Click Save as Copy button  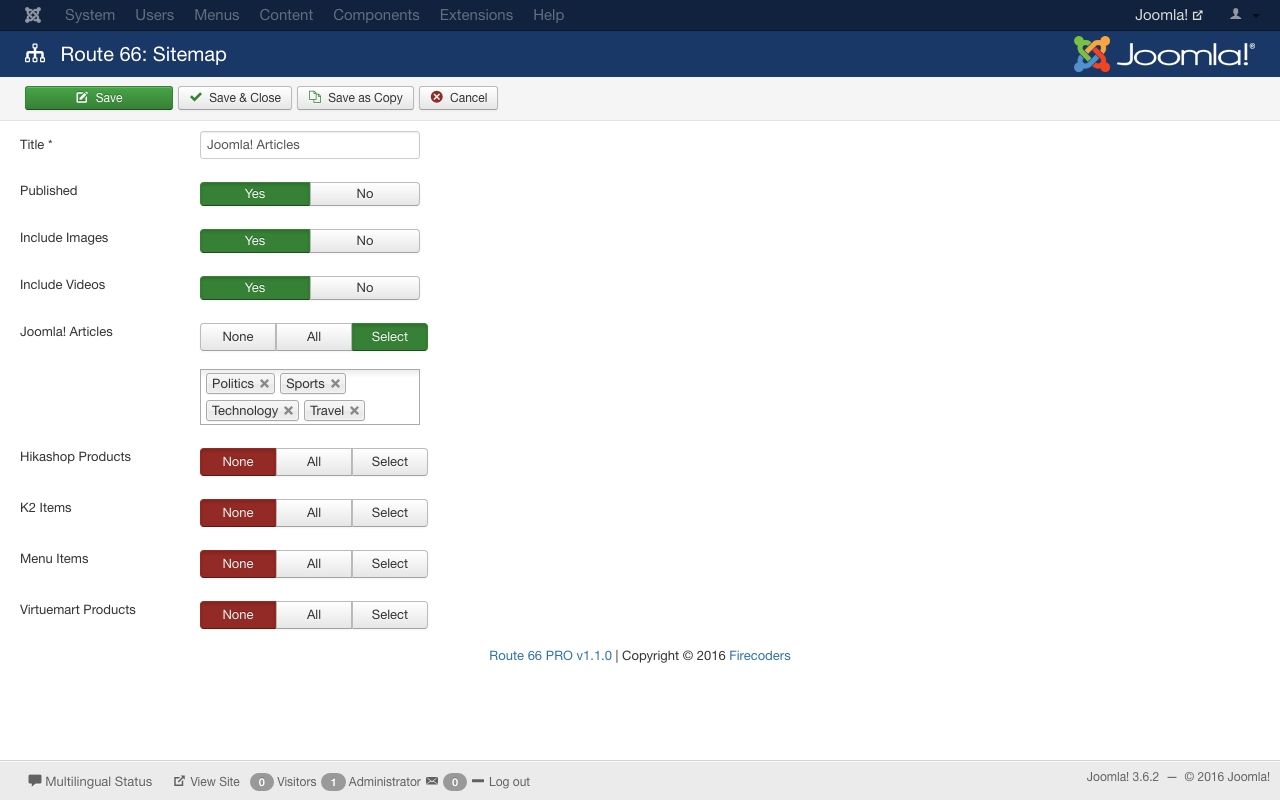pyautogui.click(x=355, y=98)
